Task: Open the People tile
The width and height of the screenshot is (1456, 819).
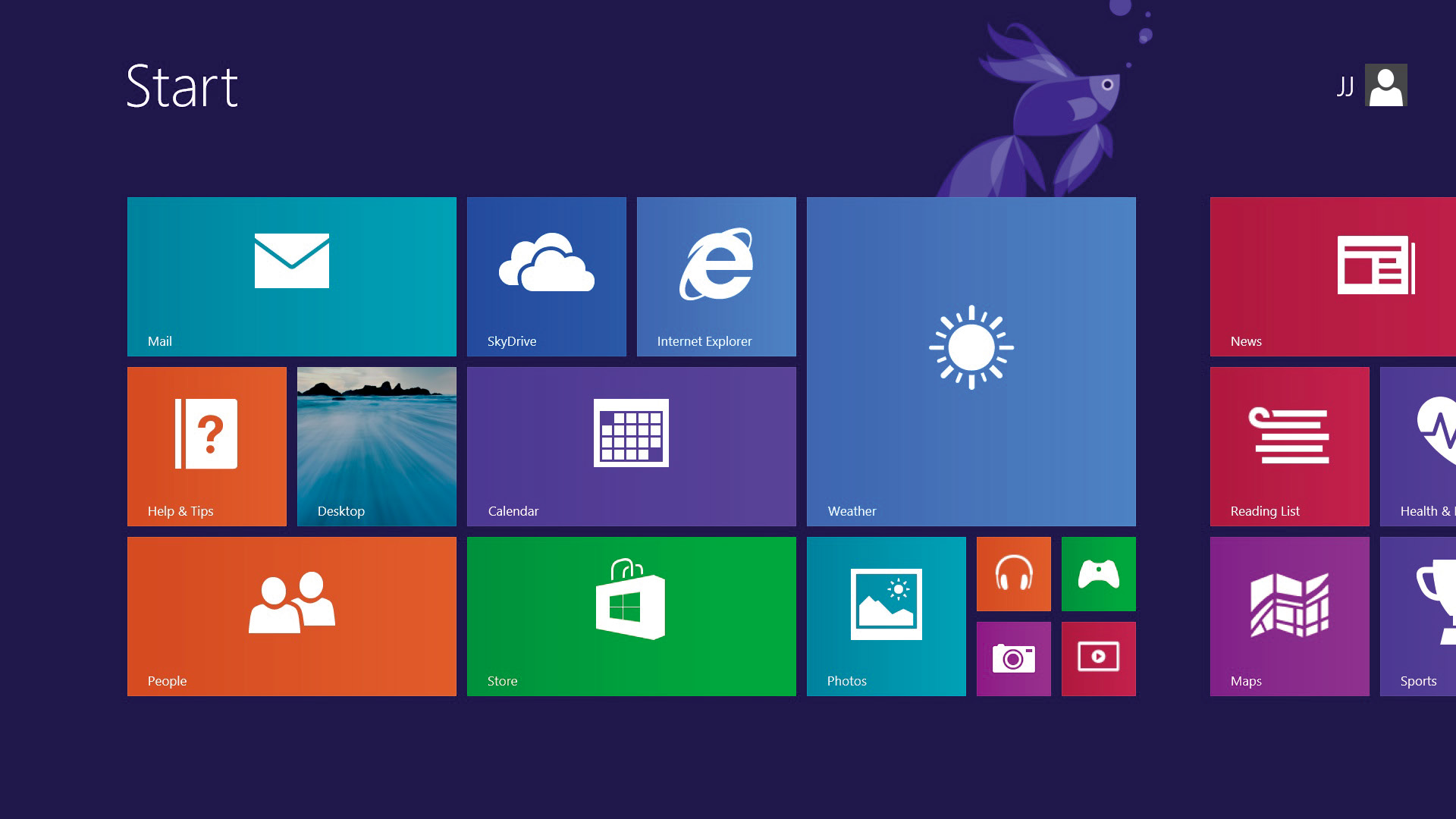Action: click(x=292, y=617)
